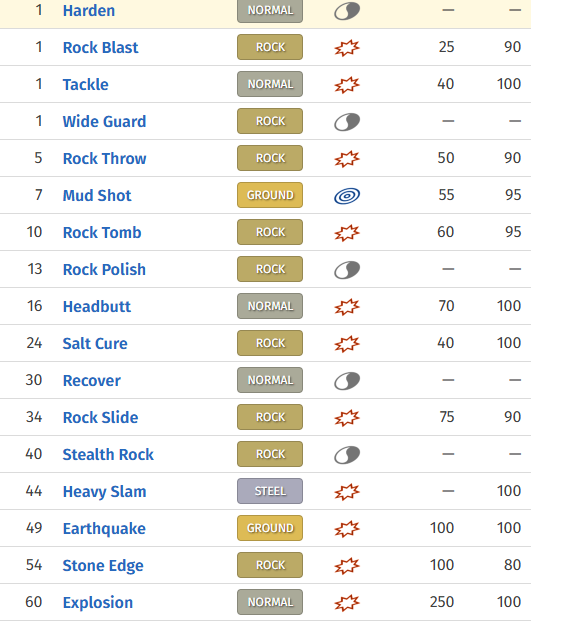Click the physical category icon for Explosion
Image resolution: width=567 pixels, height=624 pixels.
tap(347, 603)
